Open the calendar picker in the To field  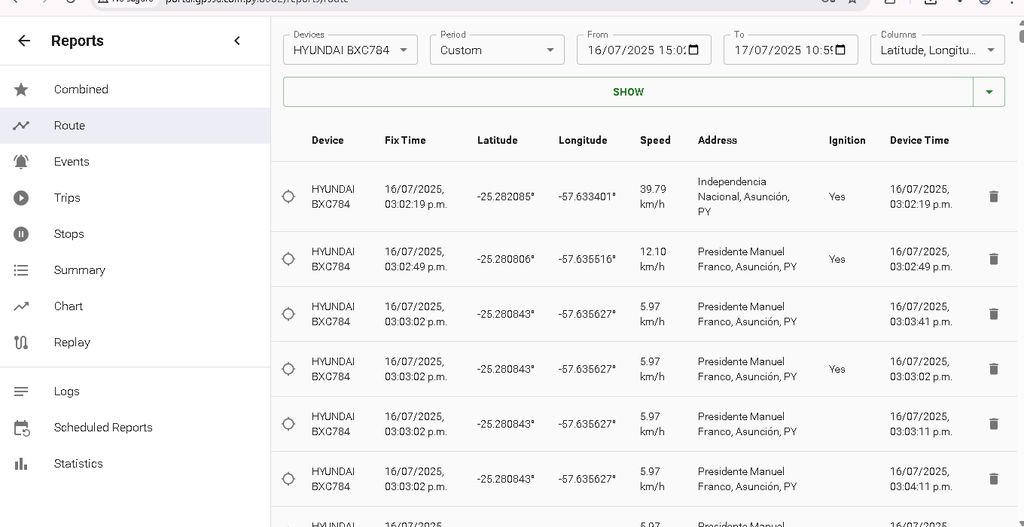coord(840,50)
